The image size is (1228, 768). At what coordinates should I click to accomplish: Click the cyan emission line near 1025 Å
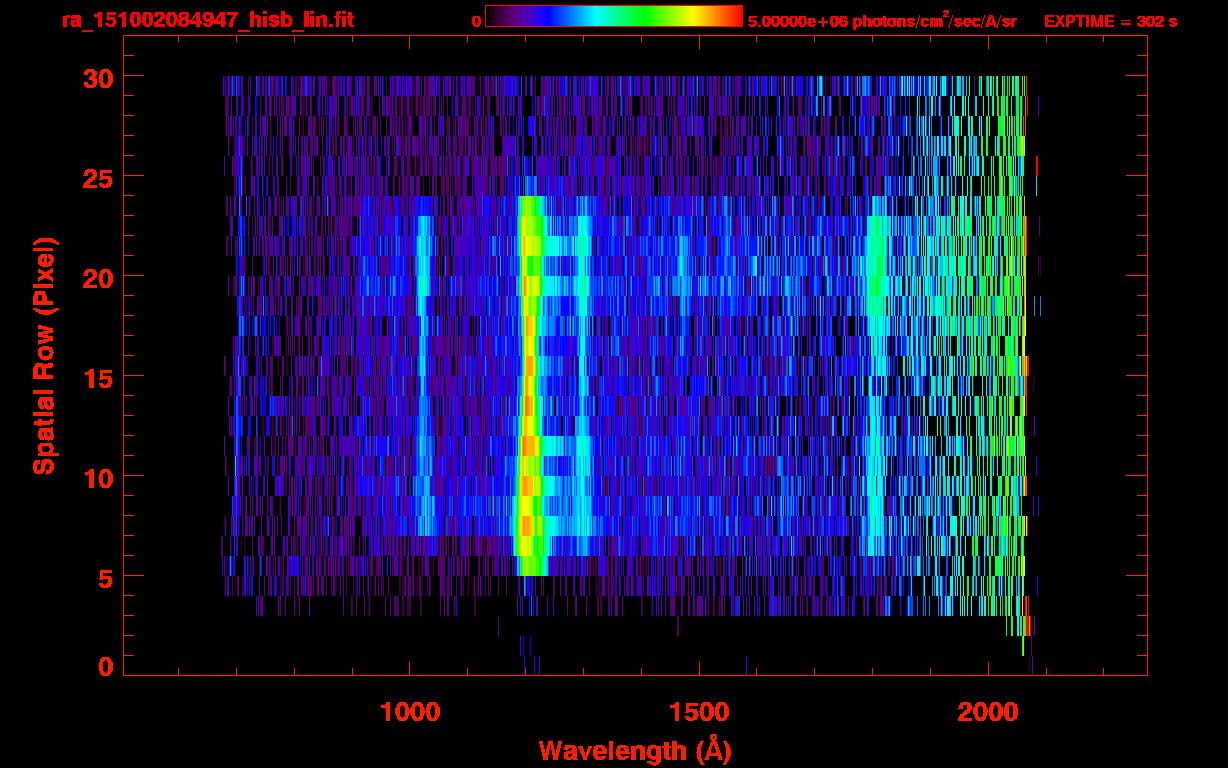coord(424,376)
